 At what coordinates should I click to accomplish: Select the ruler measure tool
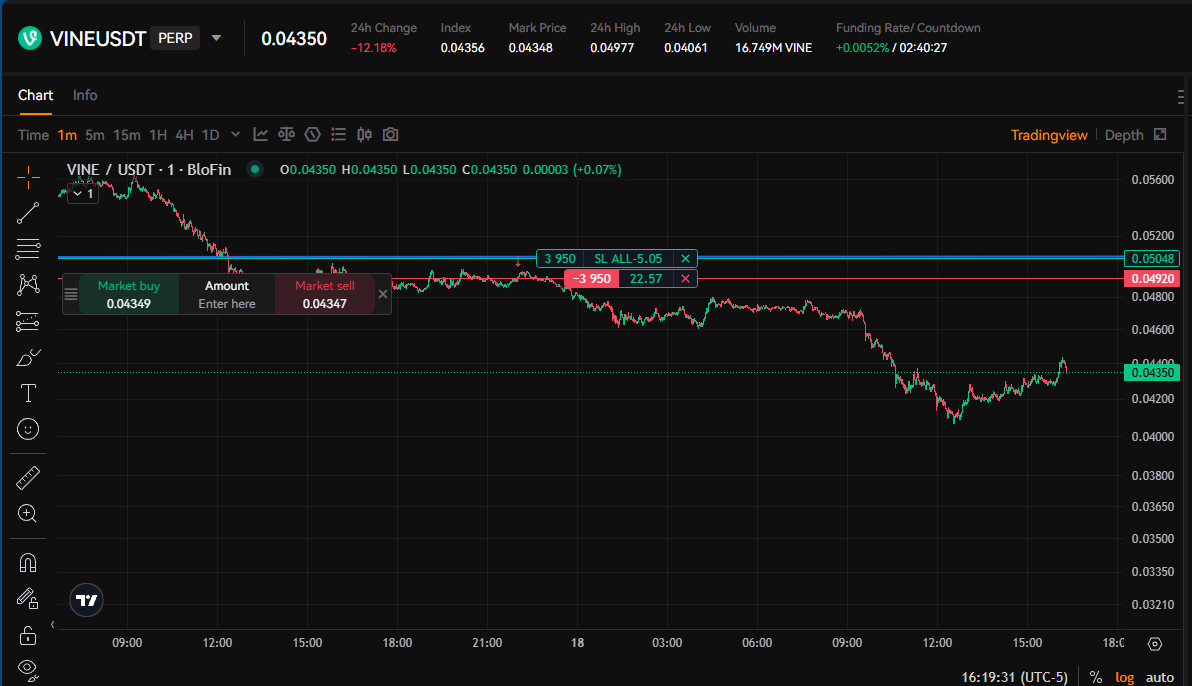pyautogui.click(x=28, y=478)
